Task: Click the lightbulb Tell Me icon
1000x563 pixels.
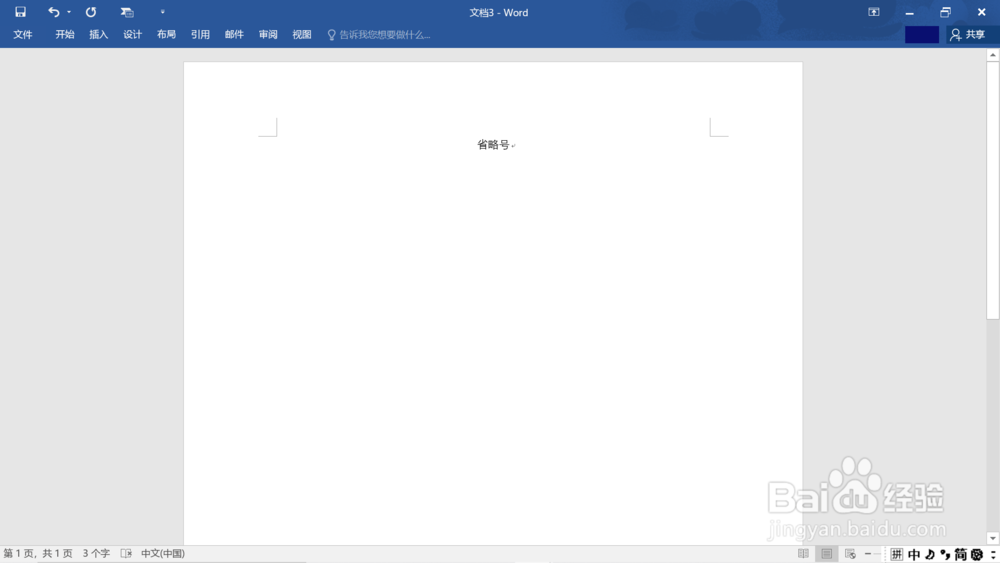Action: coord(331,35)
